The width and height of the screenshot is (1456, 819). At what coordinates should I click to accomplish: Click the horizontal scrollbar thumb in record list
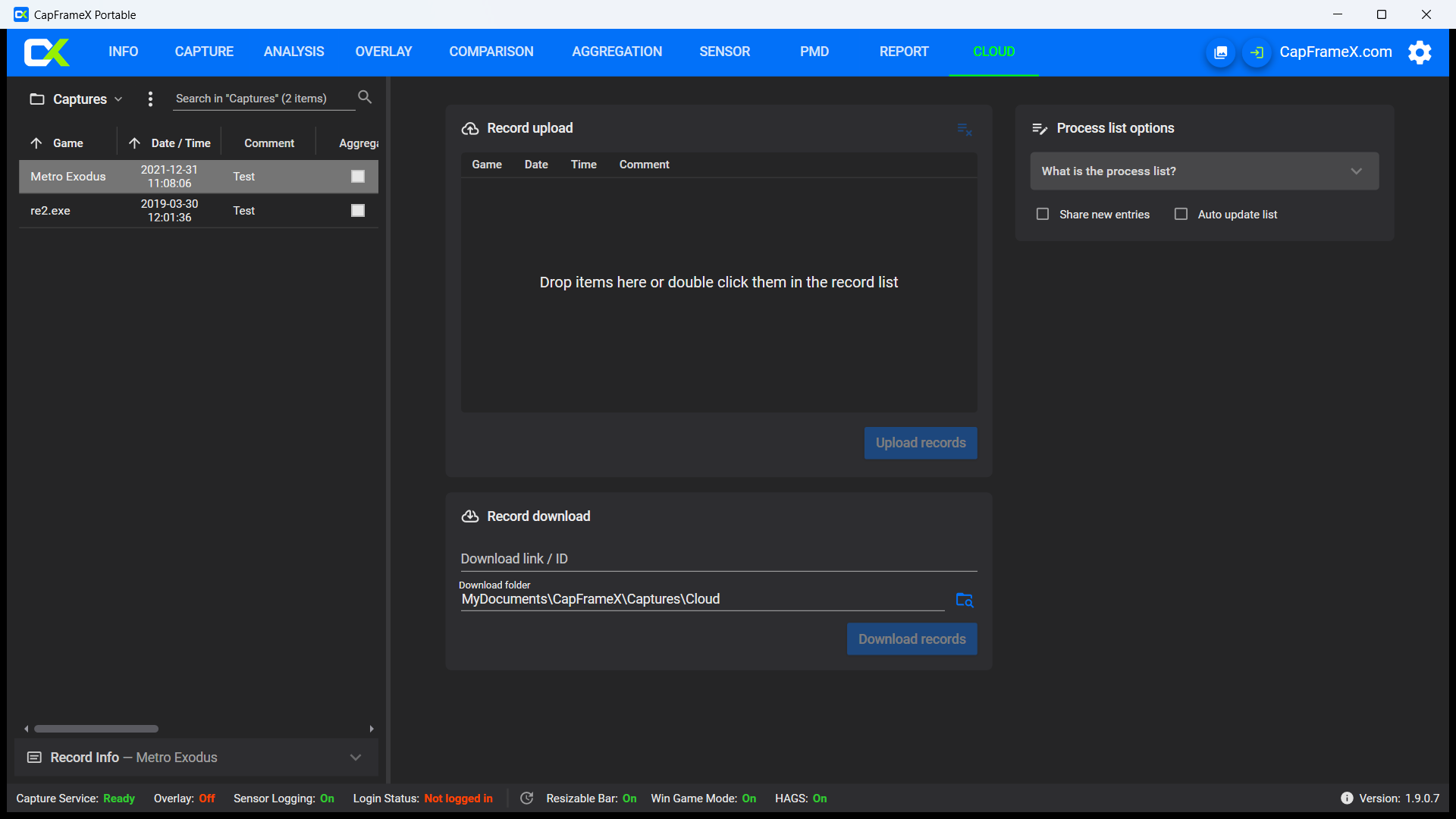(96, 729)
